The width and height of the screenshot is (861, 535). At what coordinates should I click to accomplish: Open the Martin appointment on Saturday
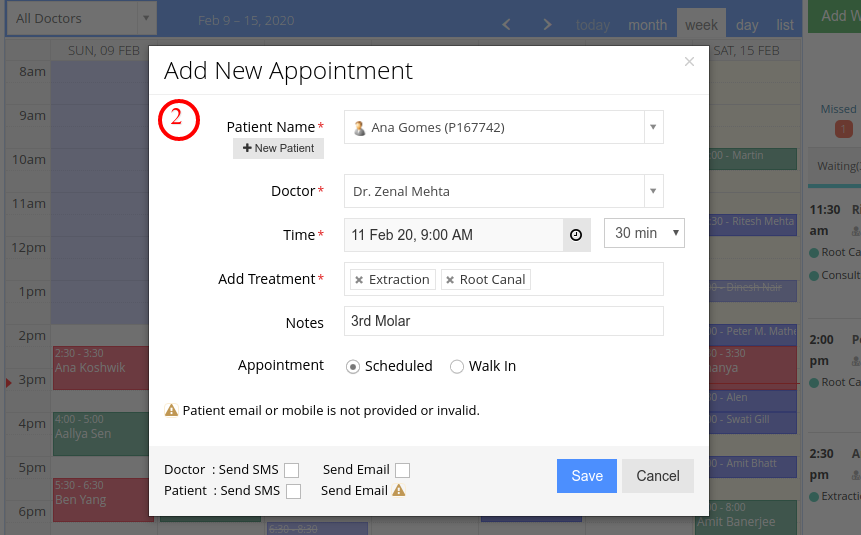753,159
